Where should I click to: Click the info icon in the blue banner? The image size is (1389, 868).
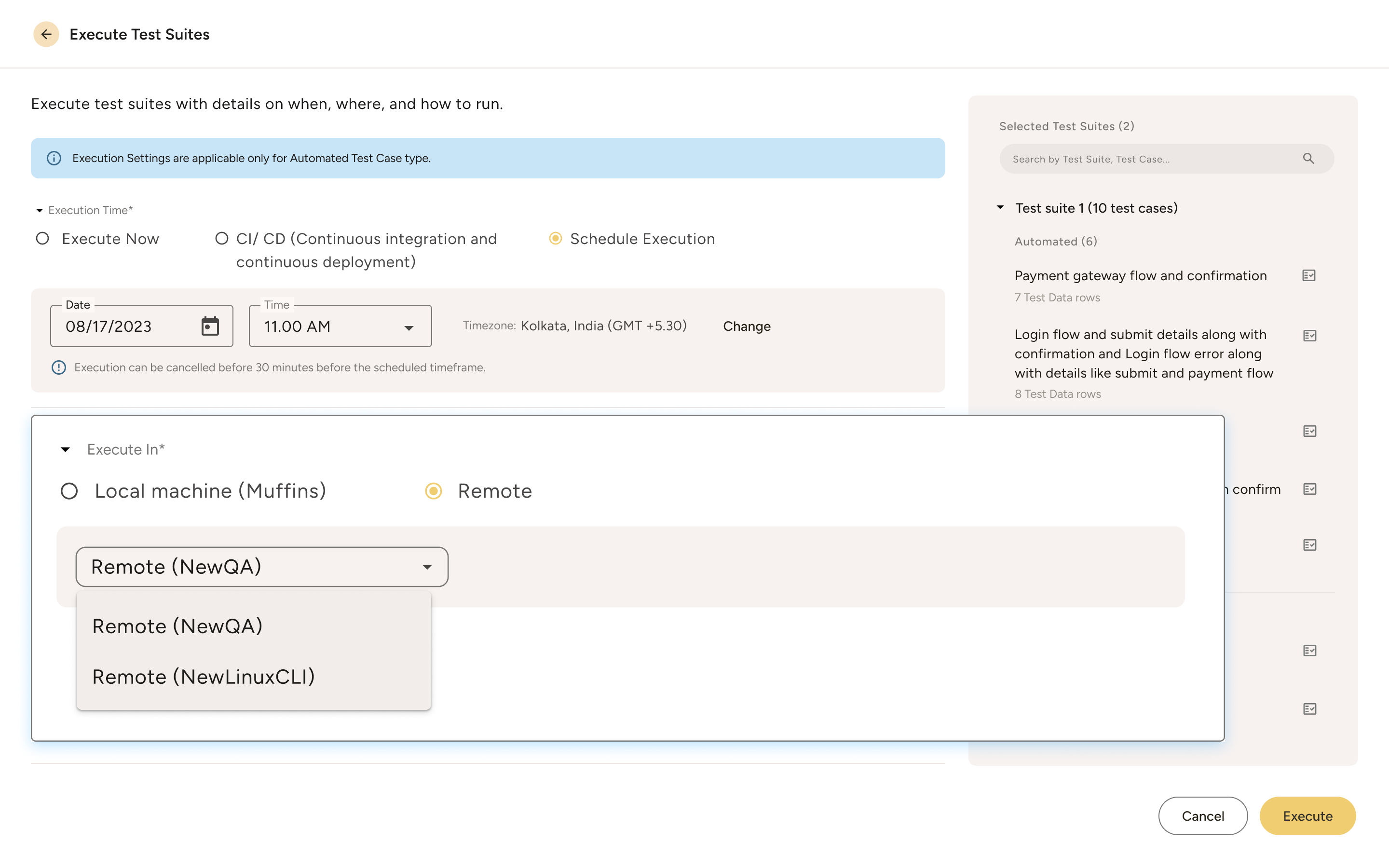pos(54,159)
